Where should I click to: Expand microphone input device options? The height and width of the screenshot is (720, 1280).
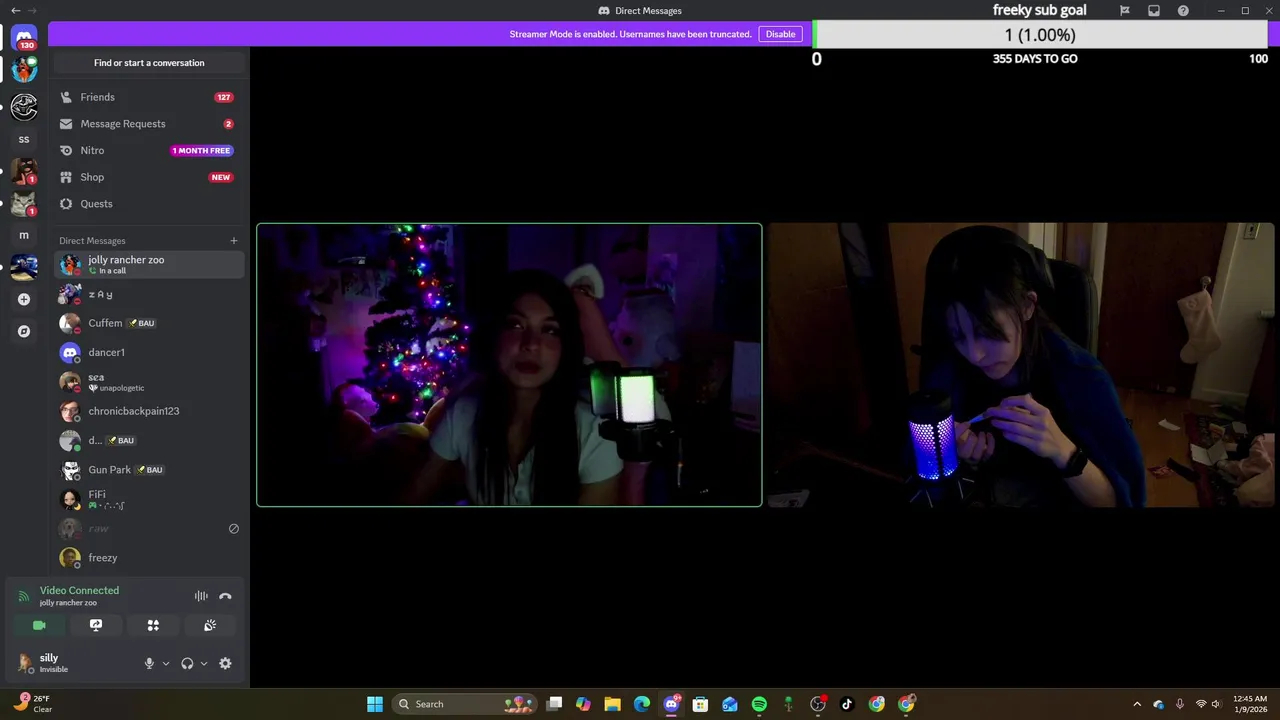pyautogui.click(x=166, y=663)
